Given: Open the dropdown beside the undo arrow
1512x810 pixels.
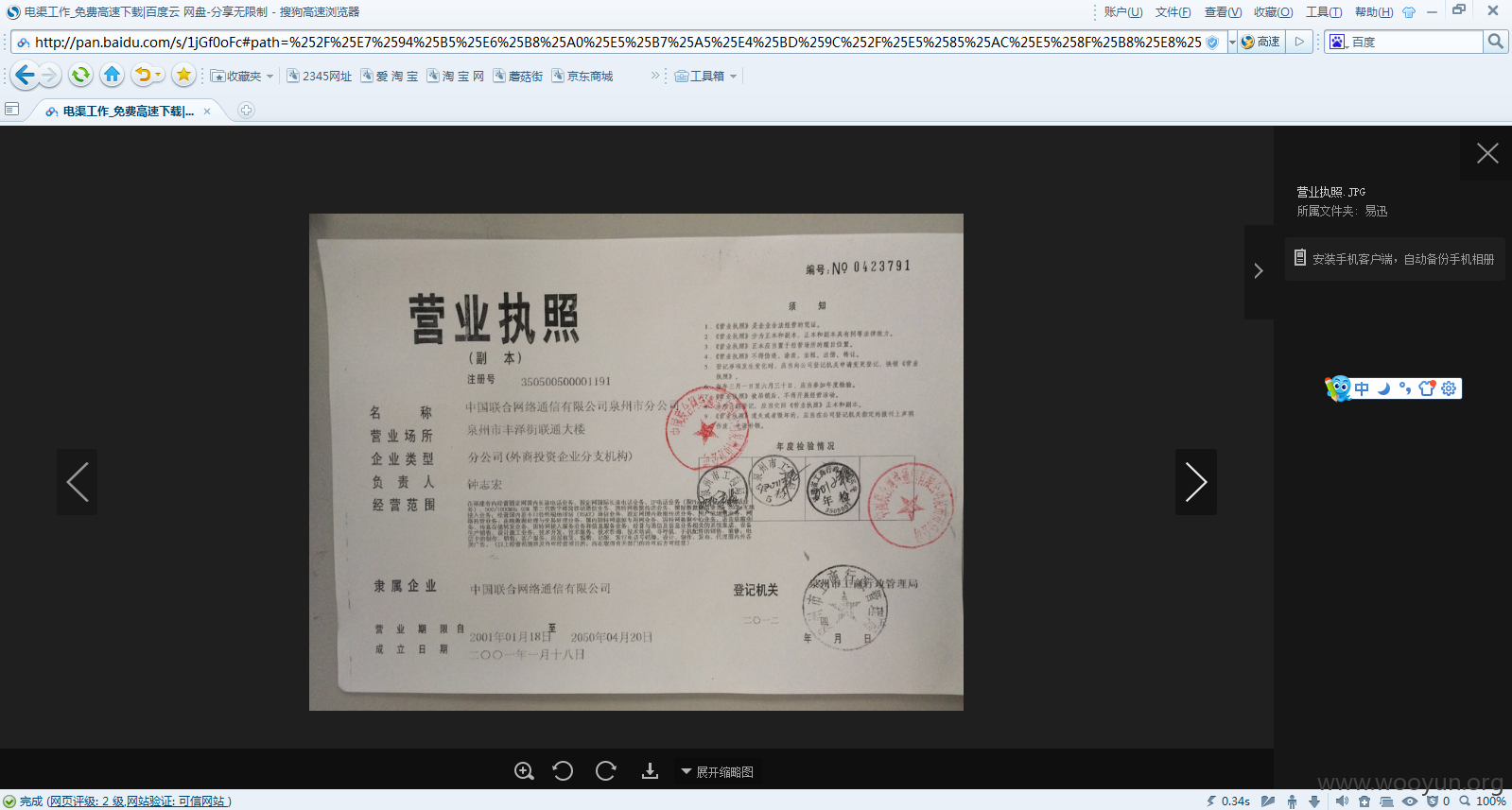Looking at the screenshot, I should pyautogui.click(x=158, y=75).
